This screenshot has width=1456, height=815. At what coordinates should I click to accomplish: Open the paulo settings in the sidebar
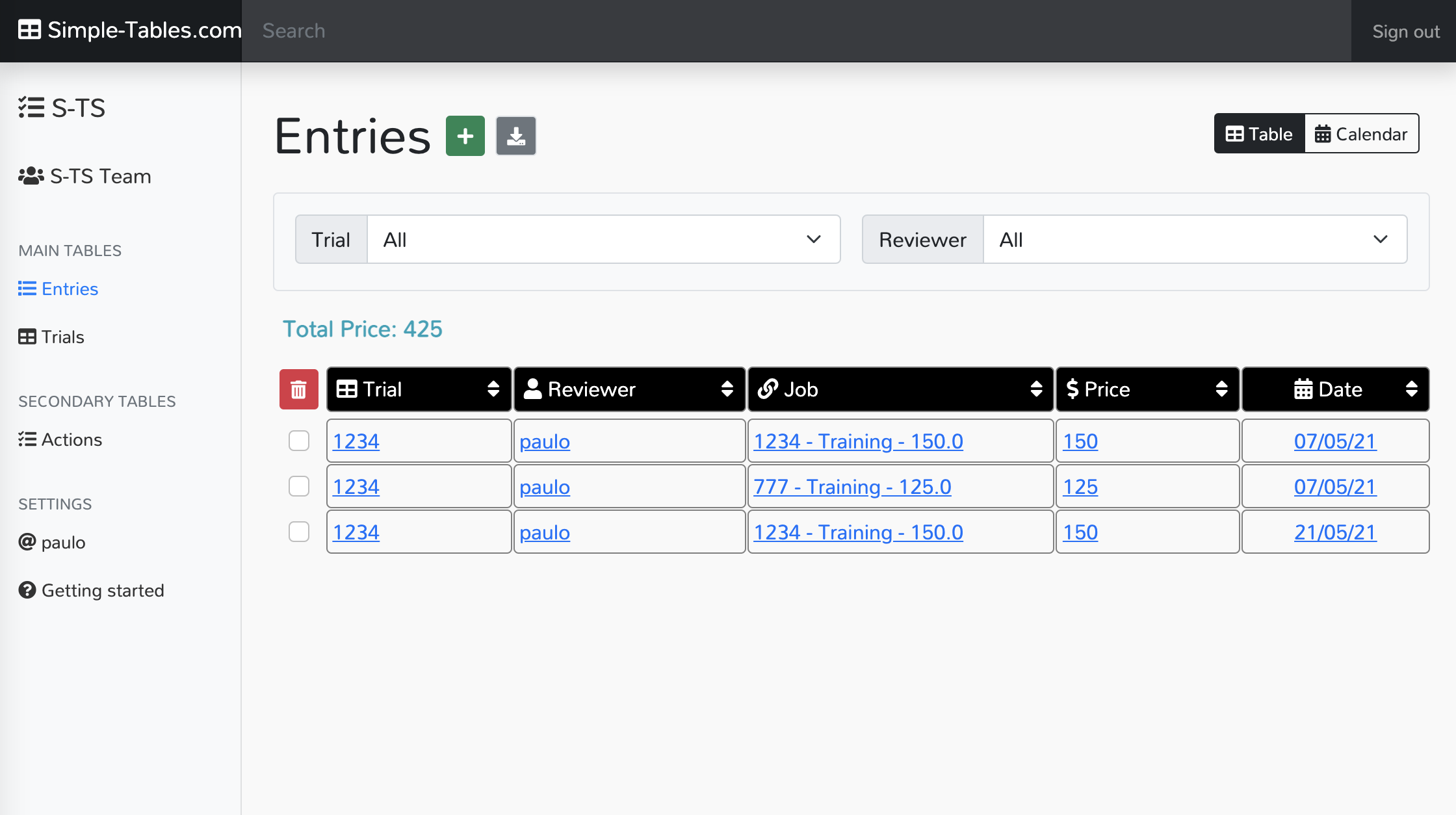pos(63,542)
